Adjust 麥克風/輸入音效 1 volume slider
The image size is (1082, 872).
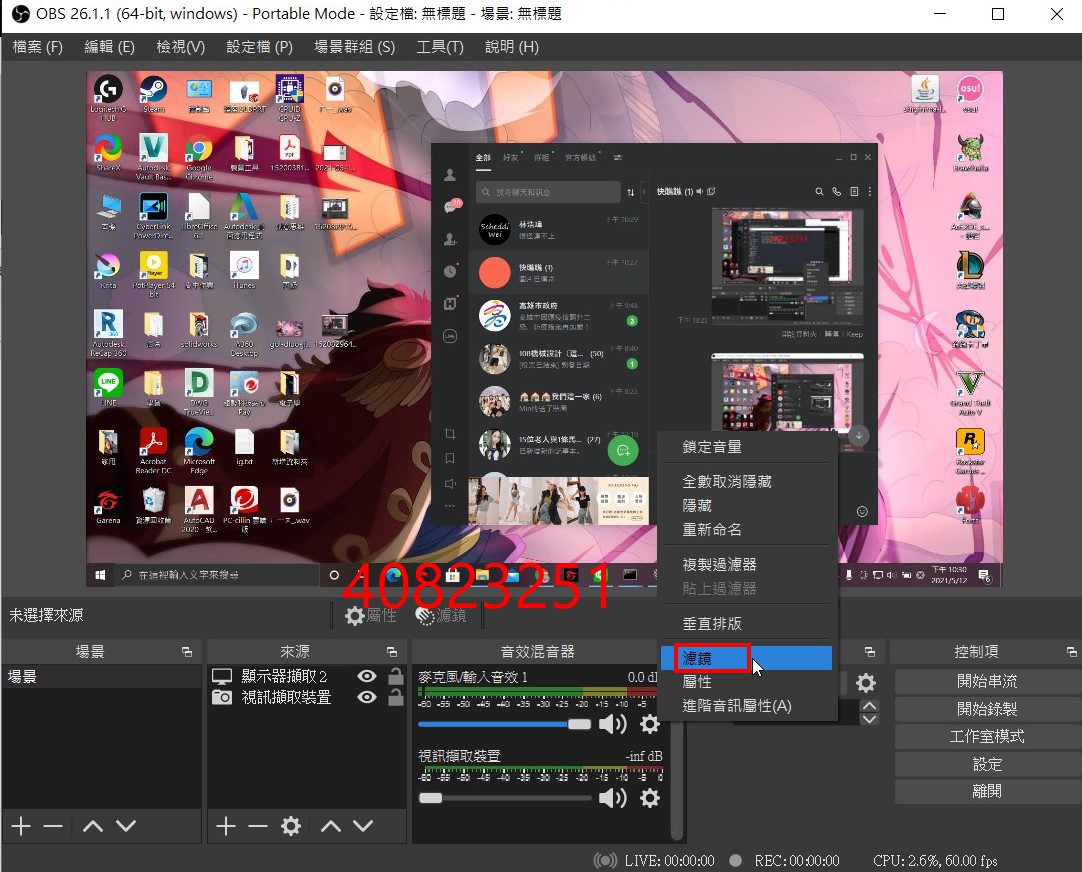click(504, 724)
